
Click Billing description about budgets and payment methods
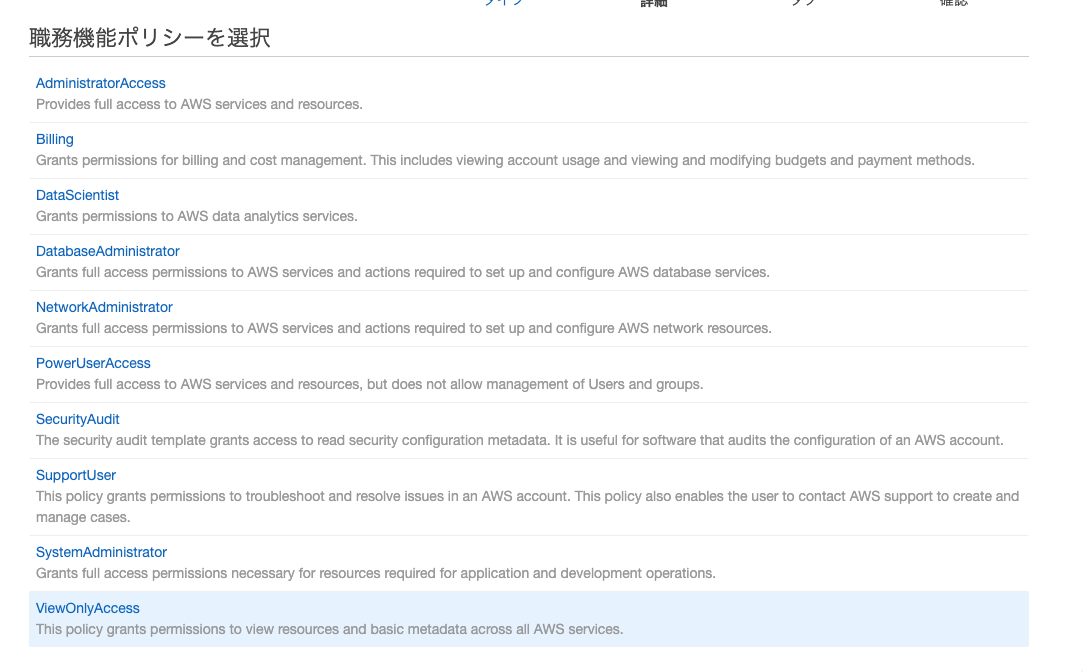pyautogui.click(x=505, y=160)
